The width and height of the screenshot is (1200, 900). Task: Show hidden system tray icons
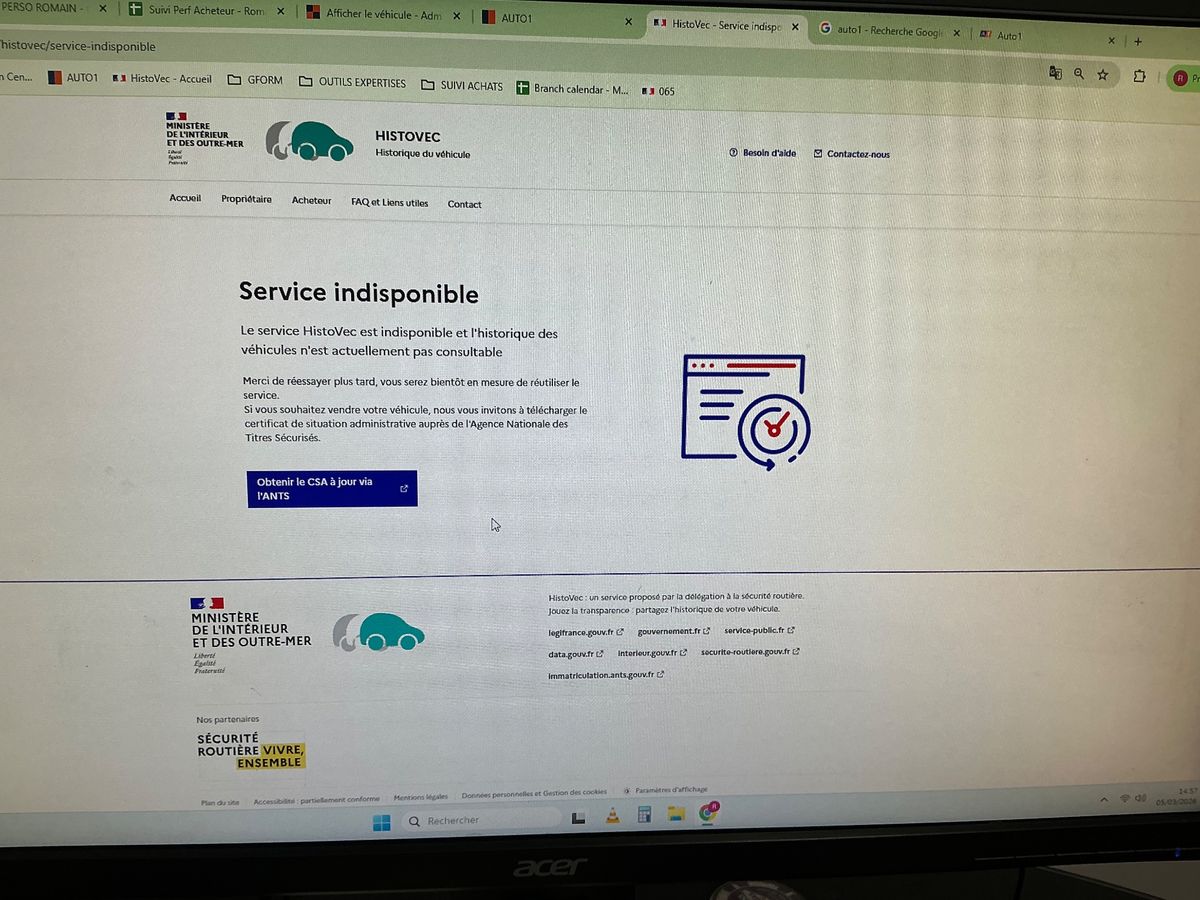point(1104,799)
